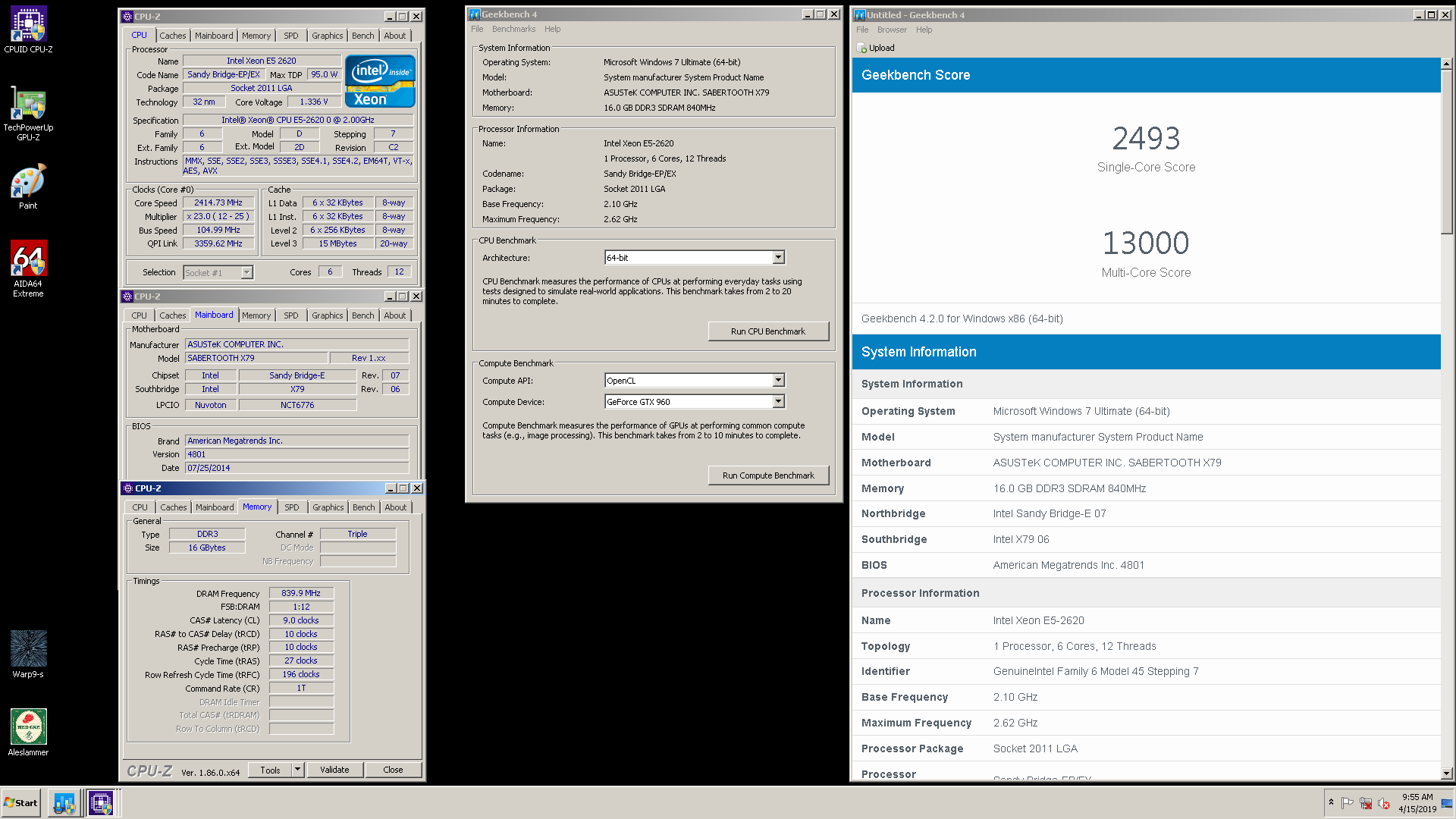Click the title bar icon of Untitled - Geekbench 4
Image resolution: width=1456 pixels, height=819 pixels.
[x=860, y=15]
